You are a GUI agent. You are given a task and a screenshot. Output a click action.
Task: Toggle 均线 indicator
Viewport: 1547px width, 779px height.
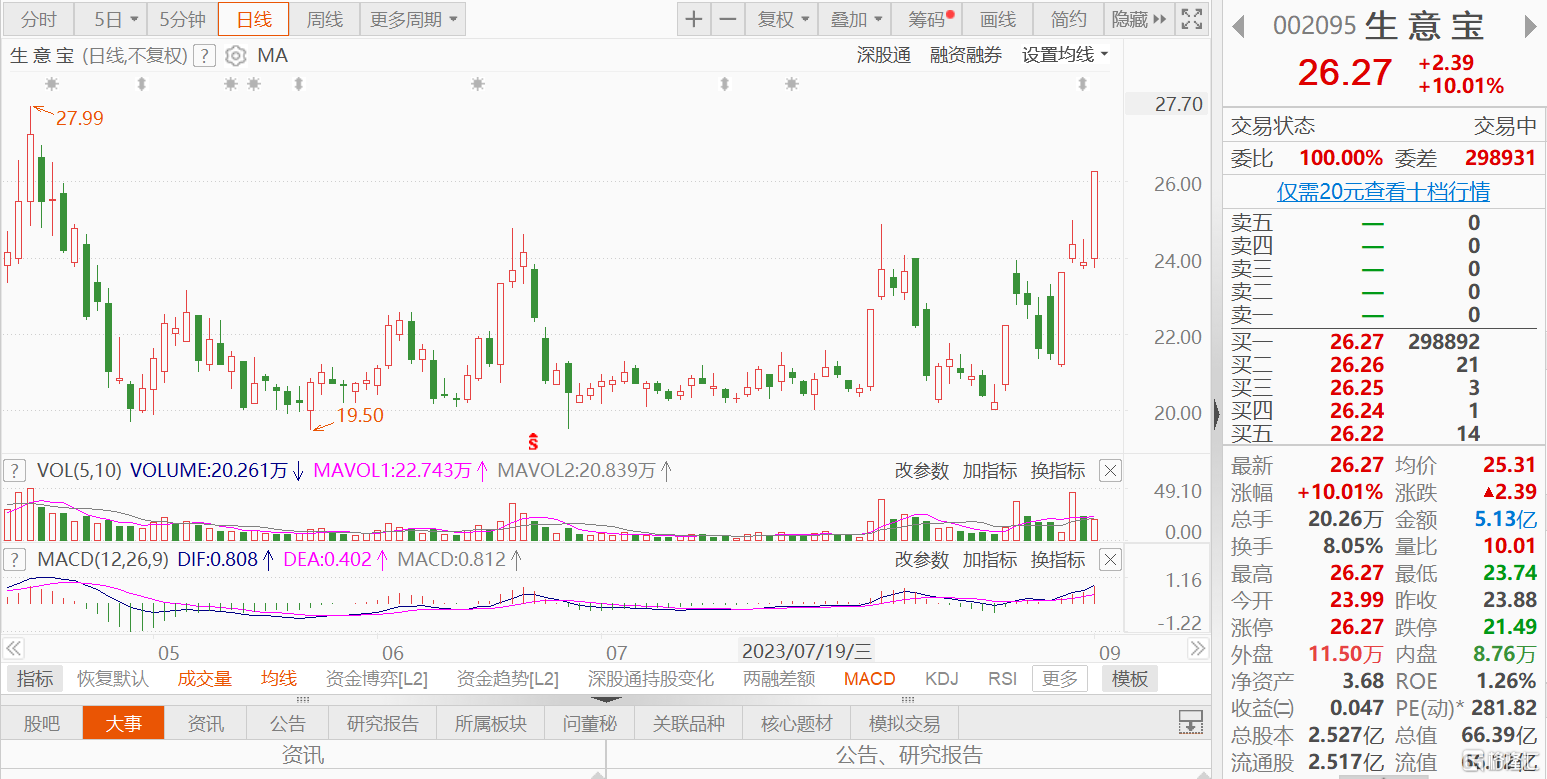tap(279, 679)
